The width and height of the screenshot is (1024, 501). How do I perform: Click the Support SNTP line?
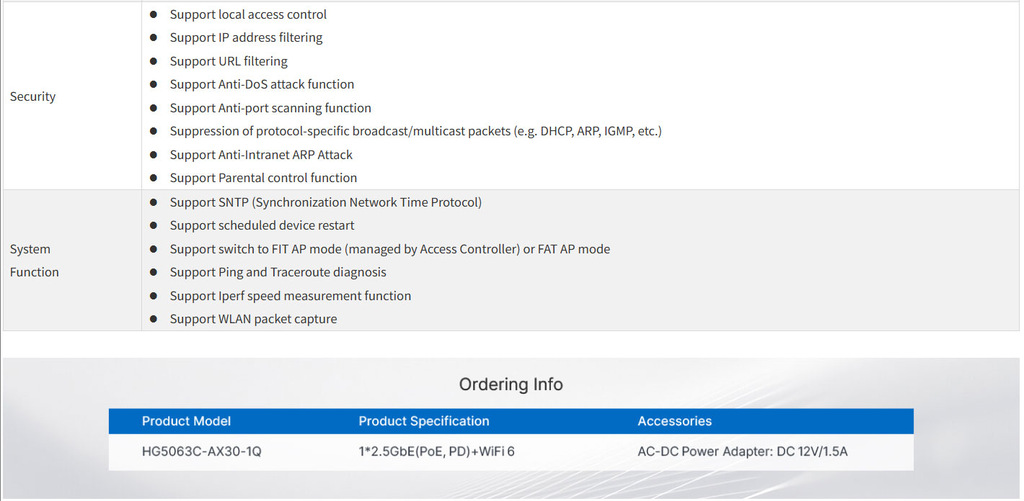pyautogui.click(x=326, y=203)
